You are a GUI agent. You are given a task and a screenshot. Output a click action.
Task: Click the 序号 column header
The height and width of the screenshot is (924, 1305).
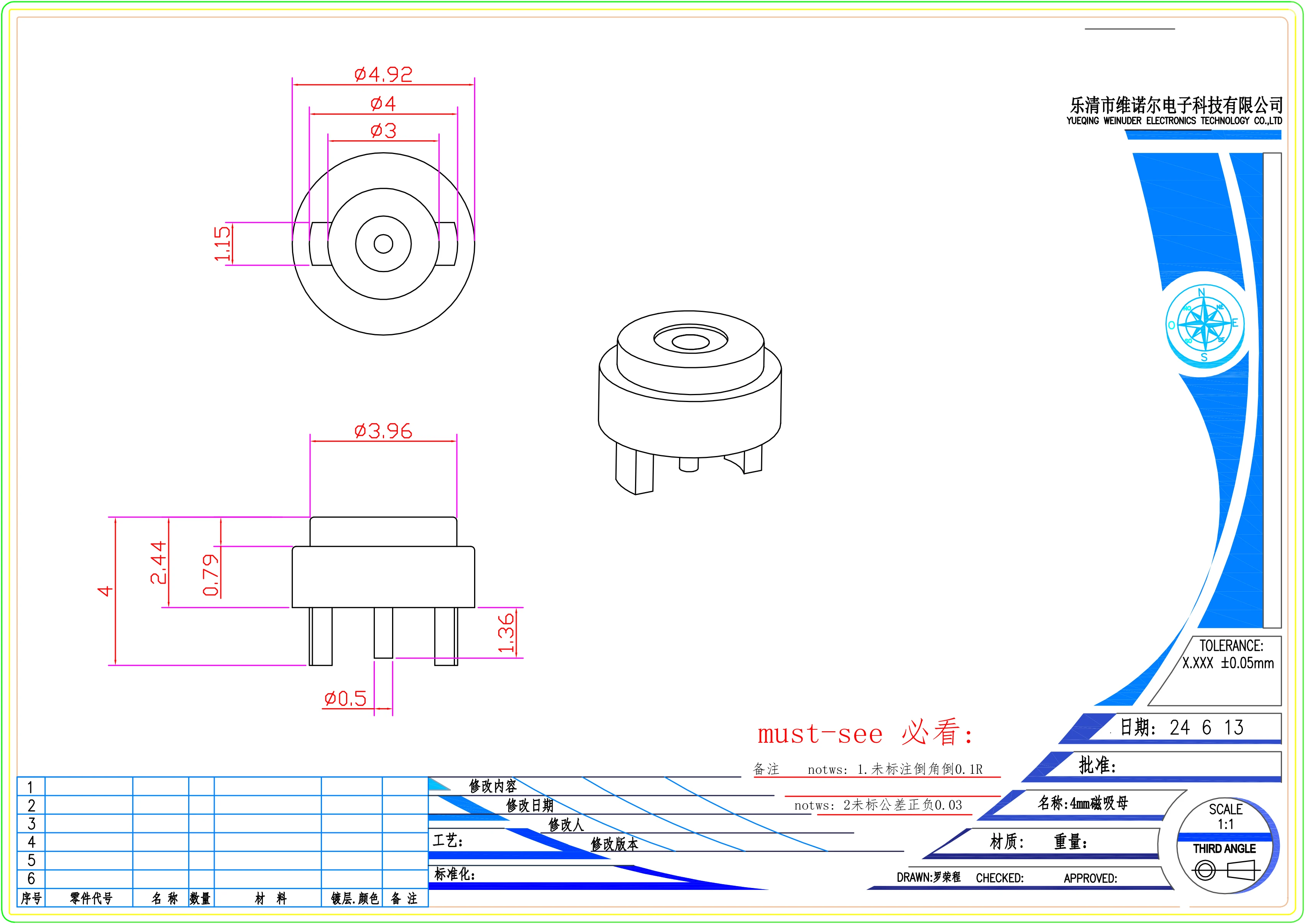(31, 898)
